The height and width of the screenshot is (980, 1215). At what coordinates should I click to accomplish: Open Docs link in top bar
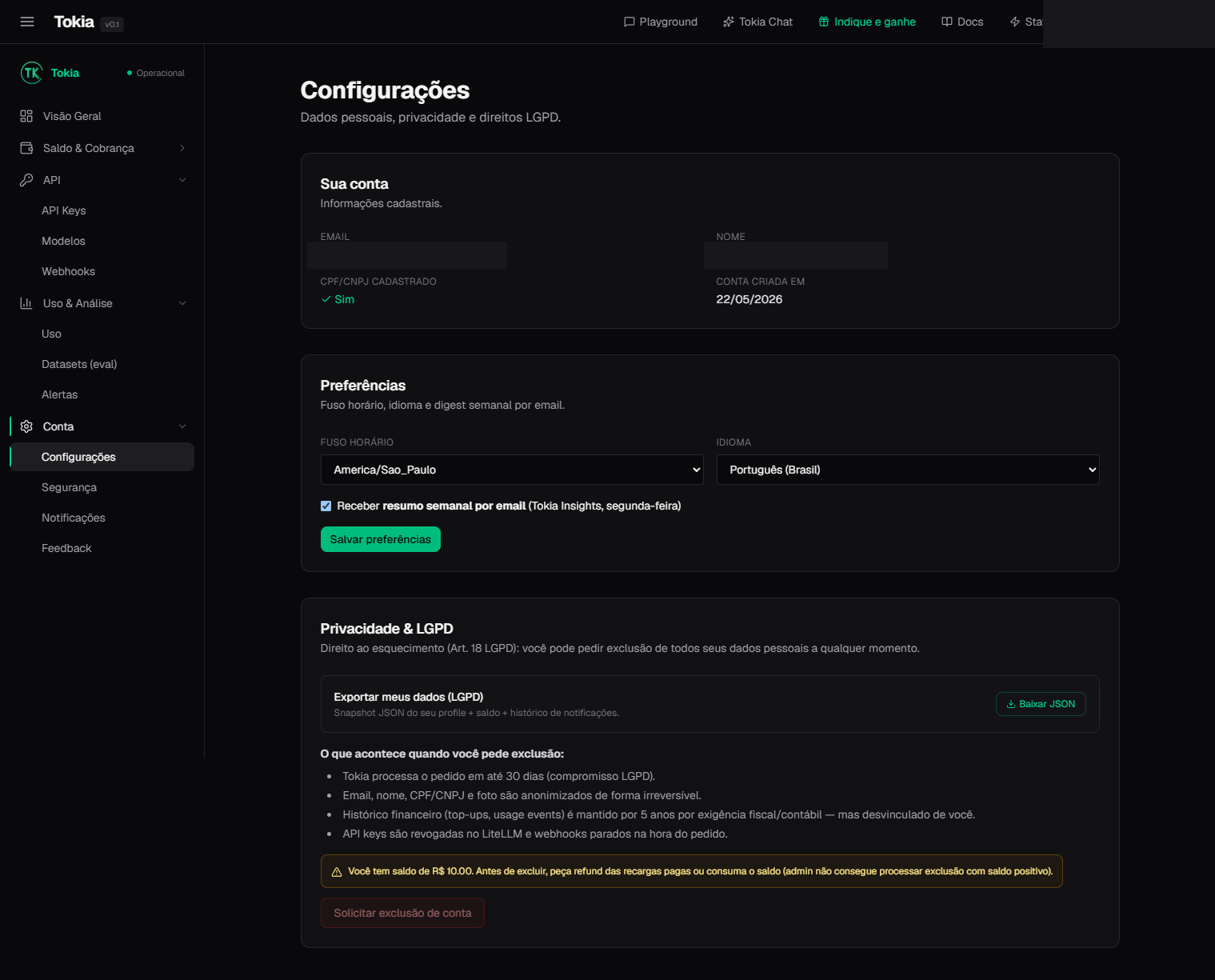(962, 22)
